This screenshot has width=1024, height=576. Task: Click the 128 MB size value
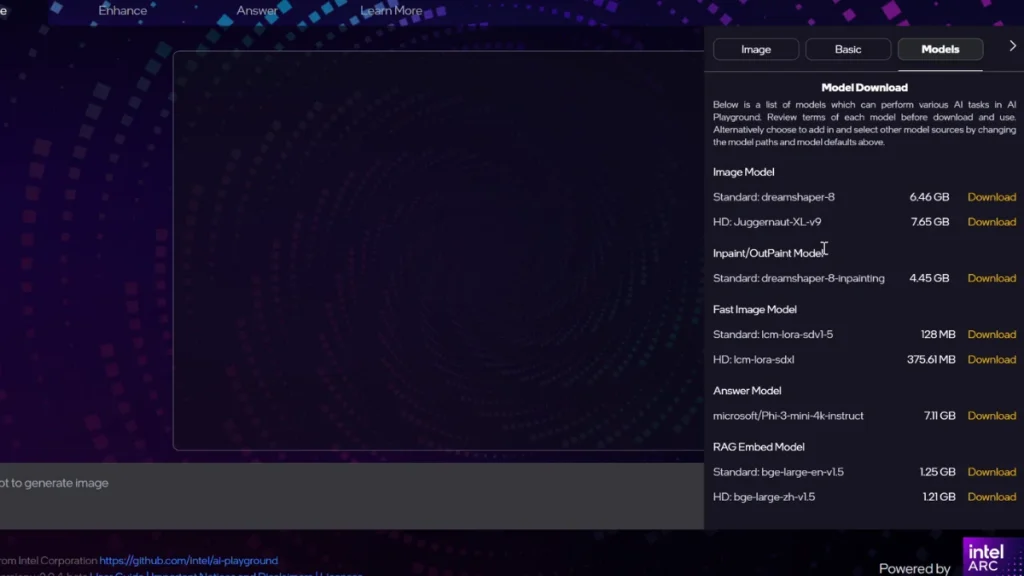pyautogui.click(x=938, y=334)
